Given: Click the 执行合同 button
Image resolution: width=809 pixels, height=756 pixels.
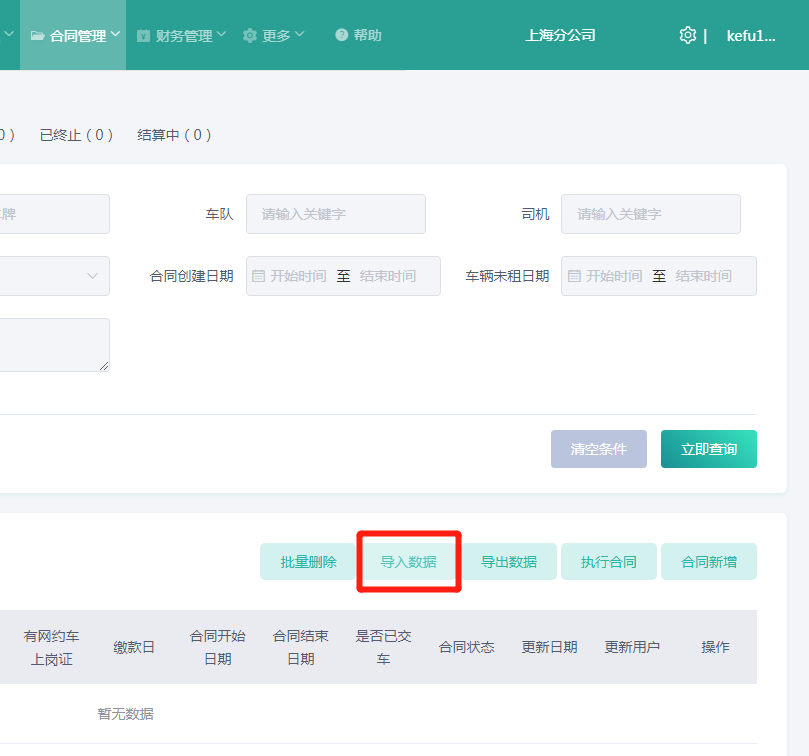Looking at the screenshot, I should coord(608,562).
